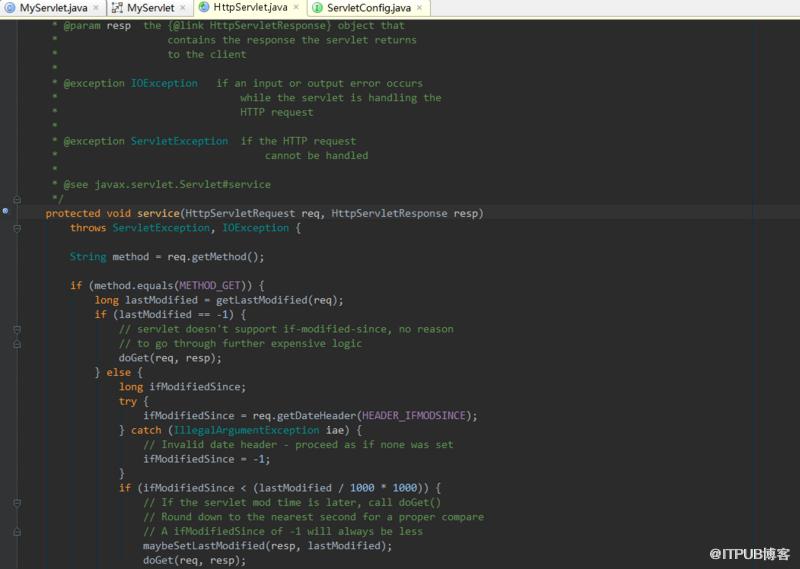Switch to the ServletConfig.java tab

(368, 8)
